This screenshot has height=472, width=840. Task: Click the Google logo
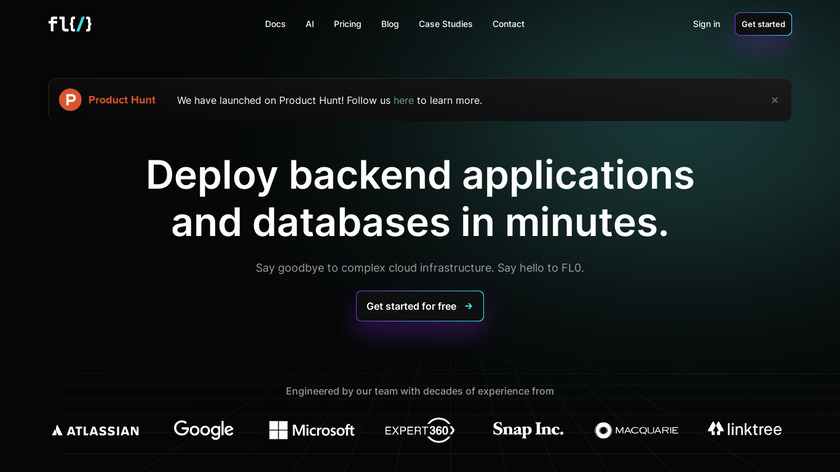coord(203,429)
